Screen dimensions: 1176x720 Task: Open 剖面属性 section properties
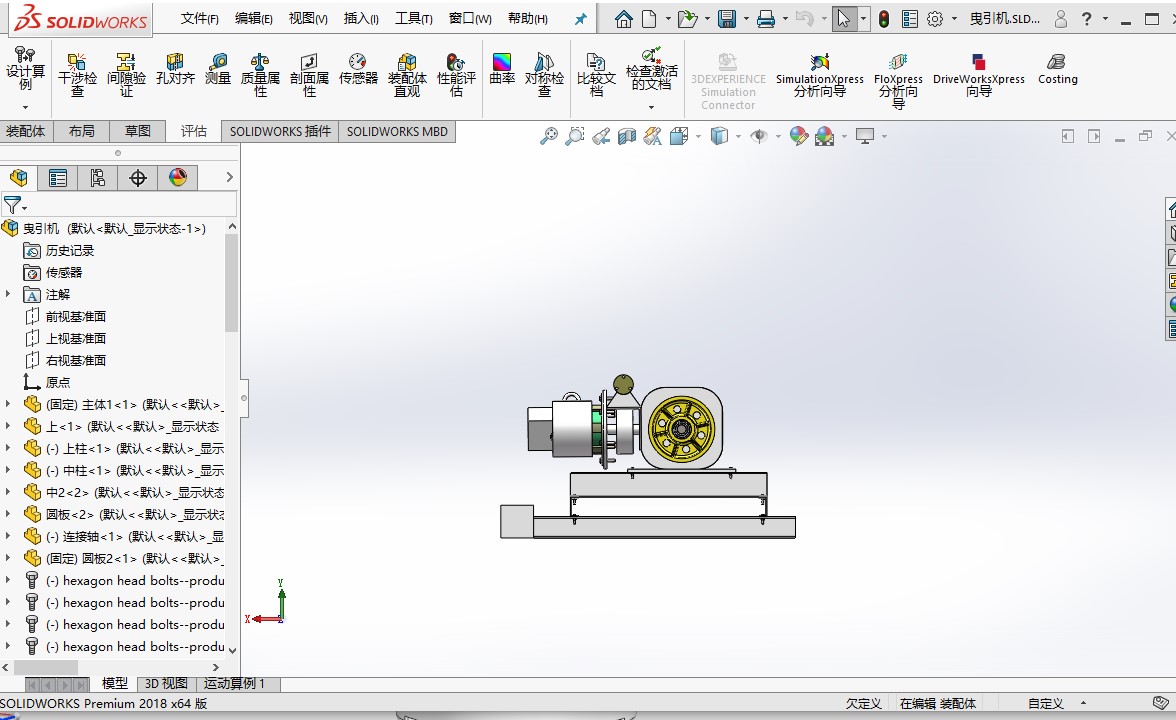(309, 75)
